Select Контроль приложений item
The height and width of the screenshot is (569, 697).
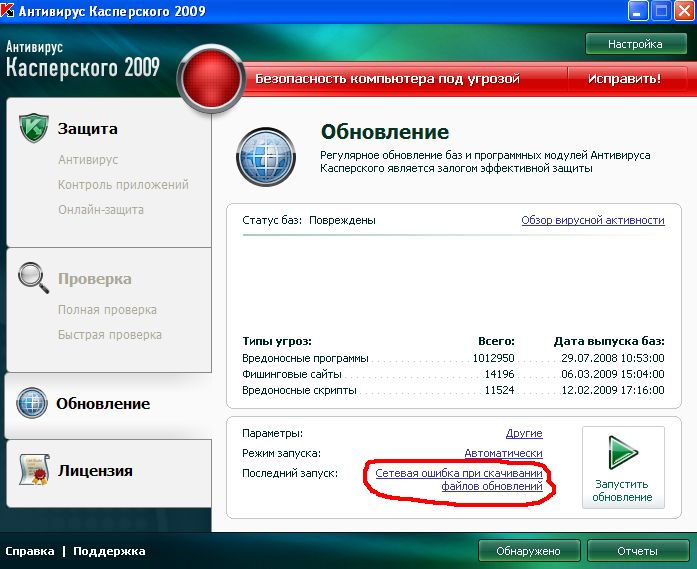(x=123, y=184)
